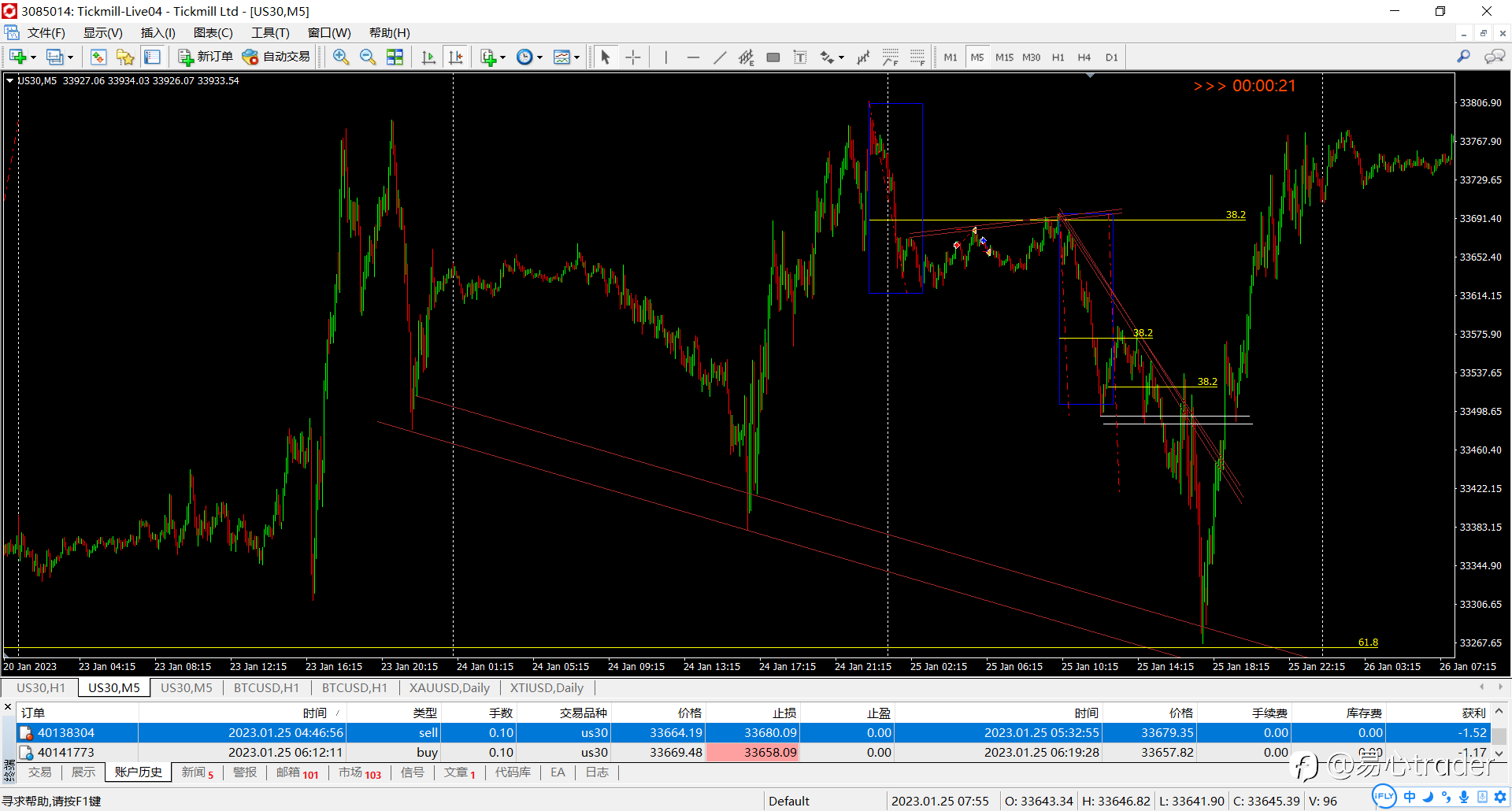Expand the Profiles dropdown arrow
1512x811 pixels.
click(x=70, y=57)
